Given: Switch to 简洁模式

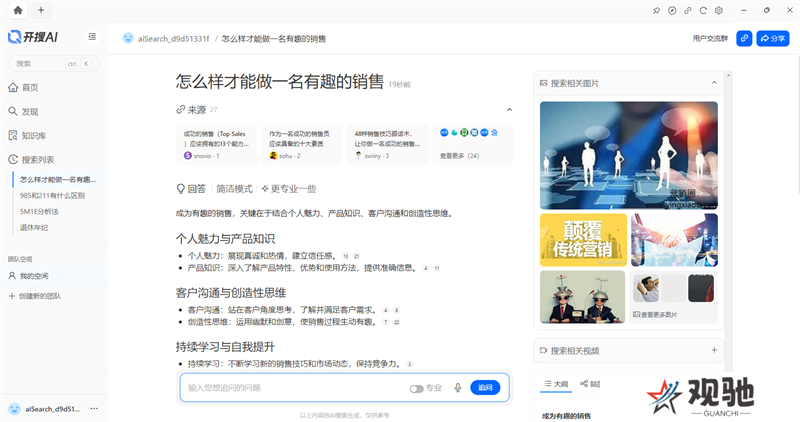Looking at the screenshot, I should point(234,189).
